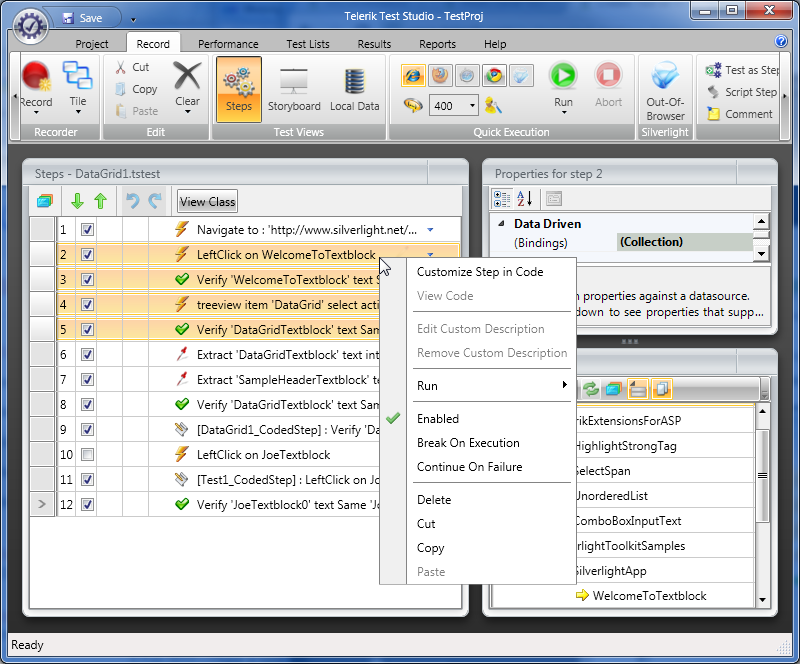Click the Telerik application orb button
This screenshot has width=800, height=664.
tap(31, 26)
